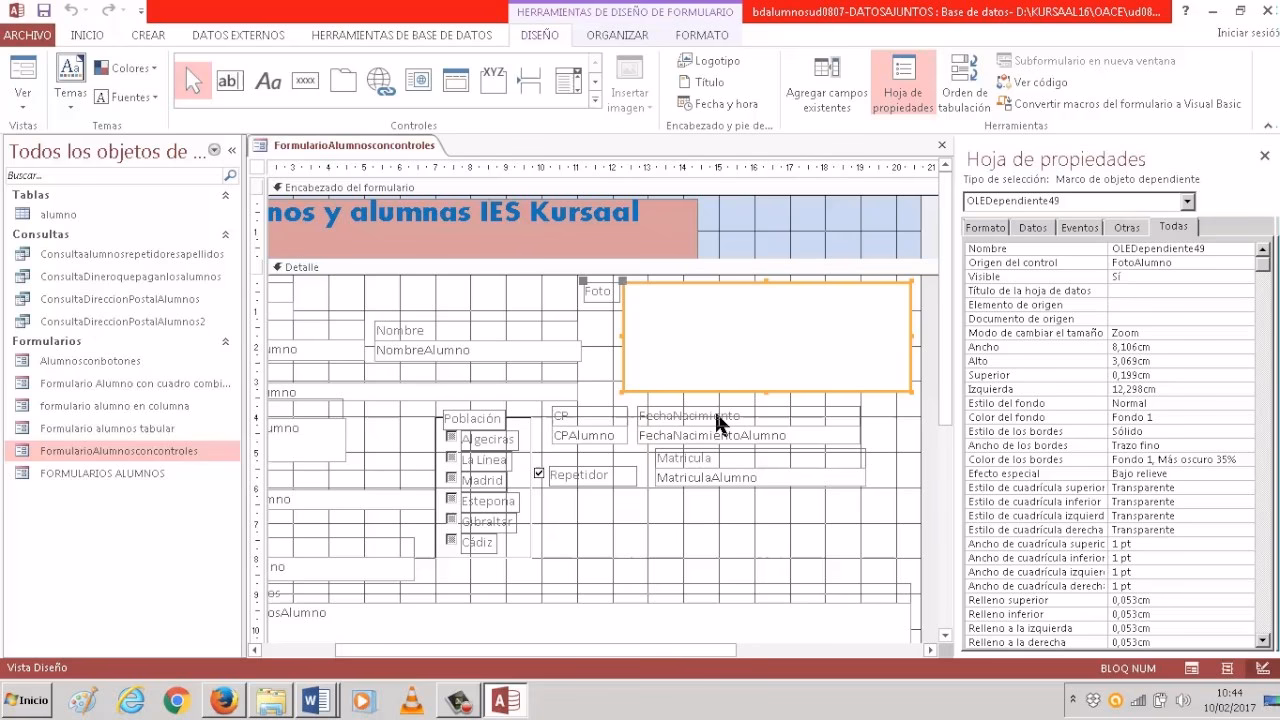The width and height of the screenshot is (1280, 720).
Task: Open the navigation pane category menu
Action: tap(214, 150)
